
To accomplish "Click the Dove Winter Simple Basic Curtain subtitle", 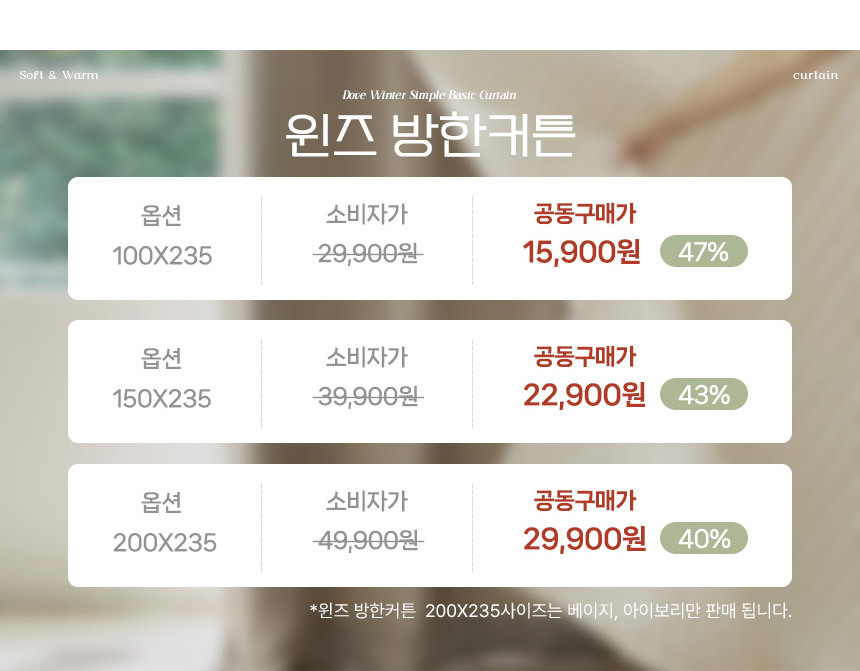I will pos(429,95).
